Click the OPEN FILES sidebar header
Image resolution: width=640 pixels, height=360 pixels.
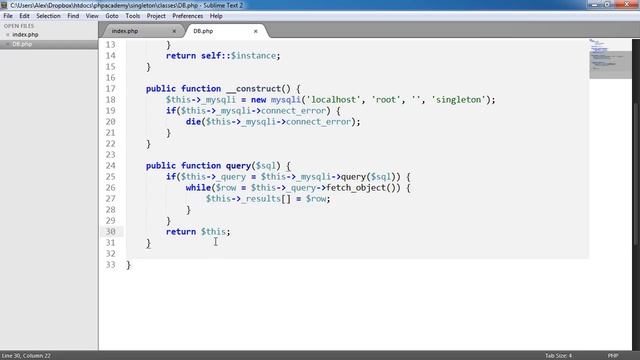tap(19, 26)
